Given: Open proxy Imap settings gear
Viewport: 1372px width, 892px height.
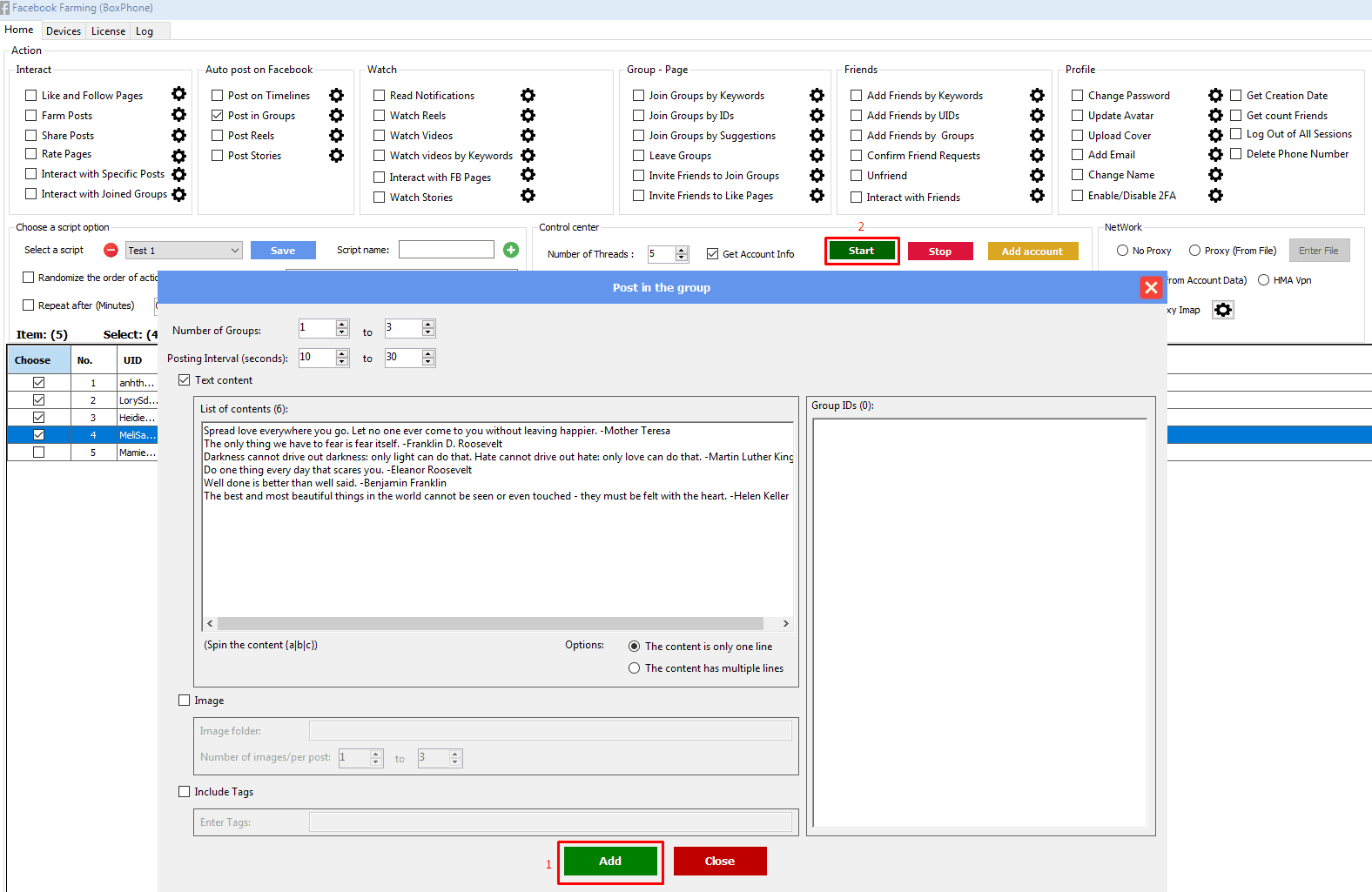Looking at the screenshot, I should point(1223,310).
